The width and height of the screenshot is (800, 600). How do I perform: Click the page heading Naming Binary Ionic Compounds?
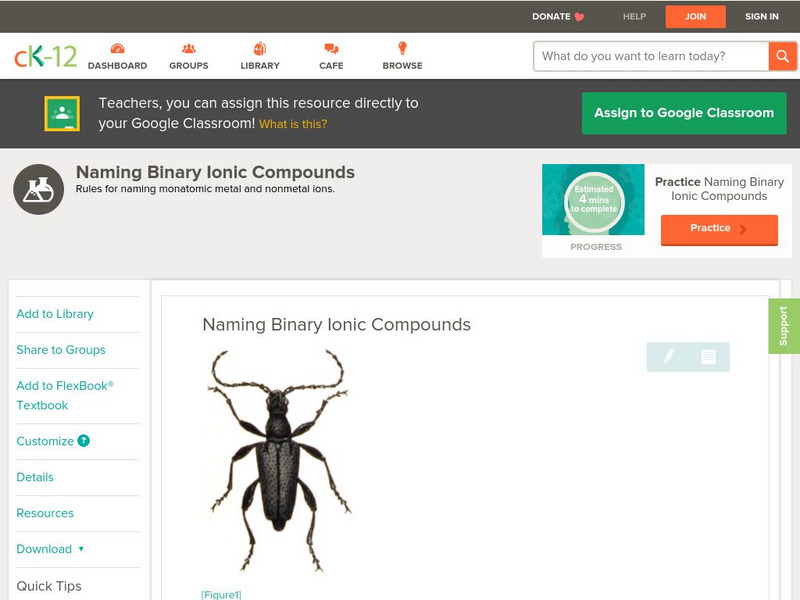(x=215, y=172)
